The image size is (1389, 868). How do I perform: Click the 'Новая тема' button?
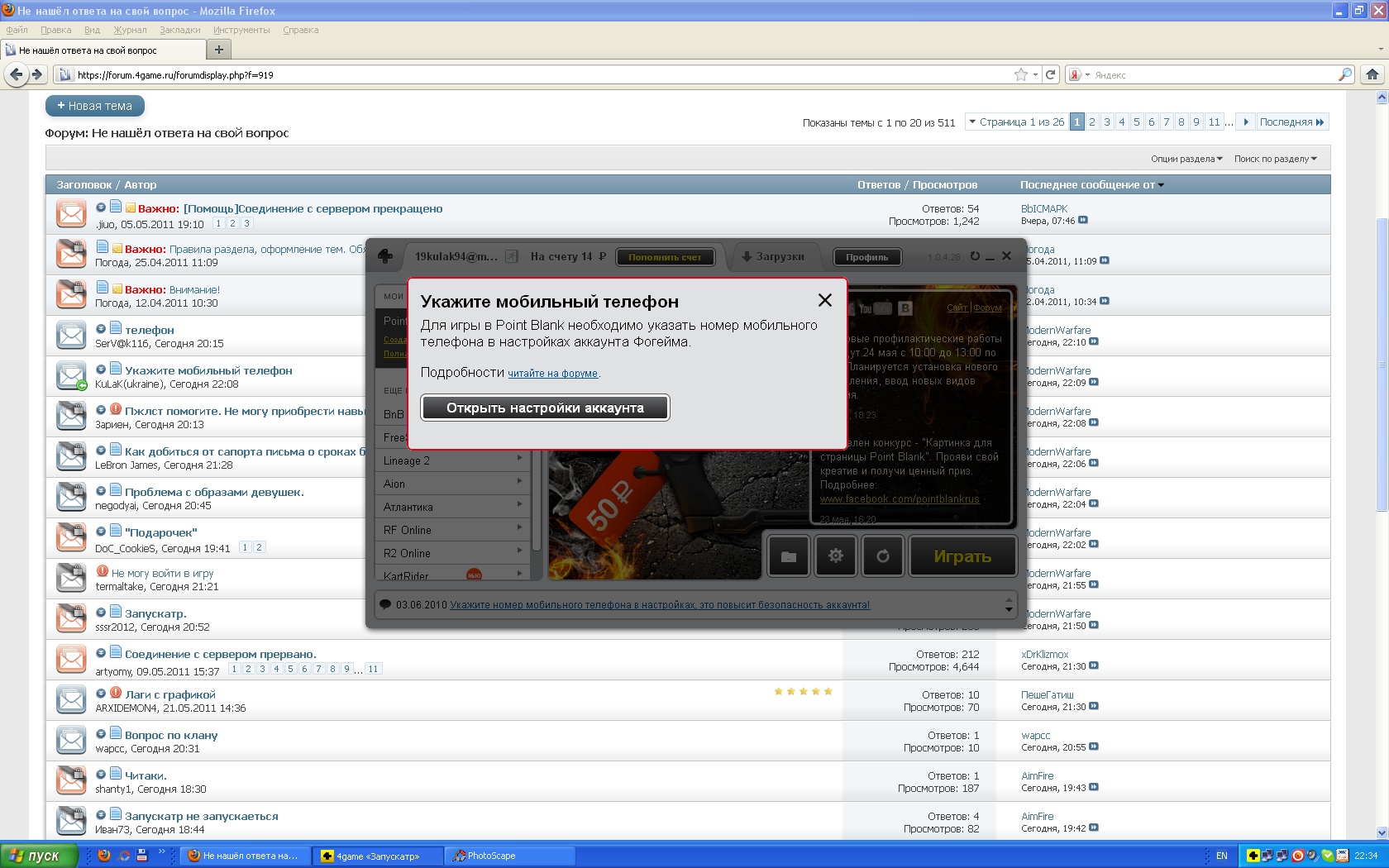94,106
